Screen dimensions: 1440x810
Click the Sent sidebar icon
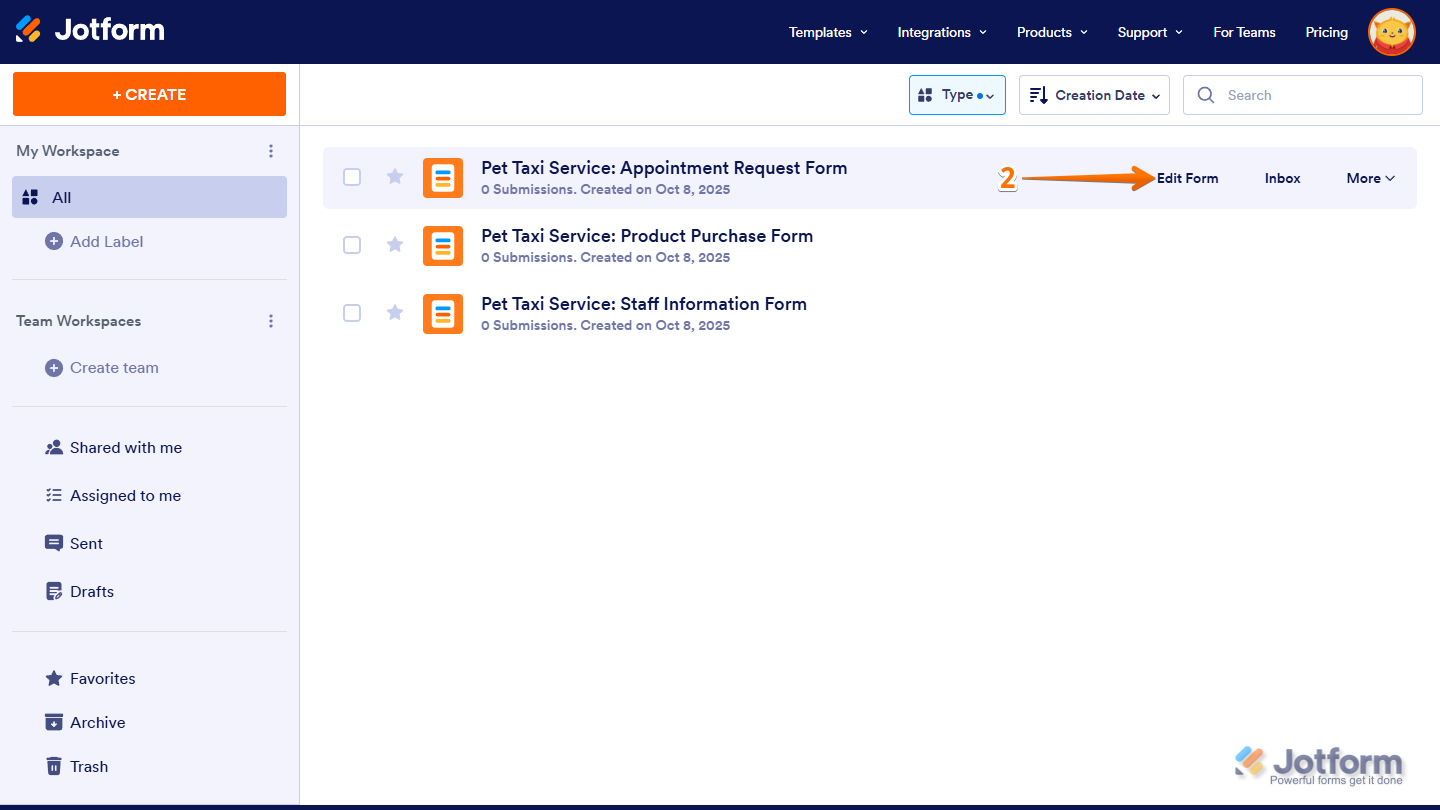tap(54, 543)
